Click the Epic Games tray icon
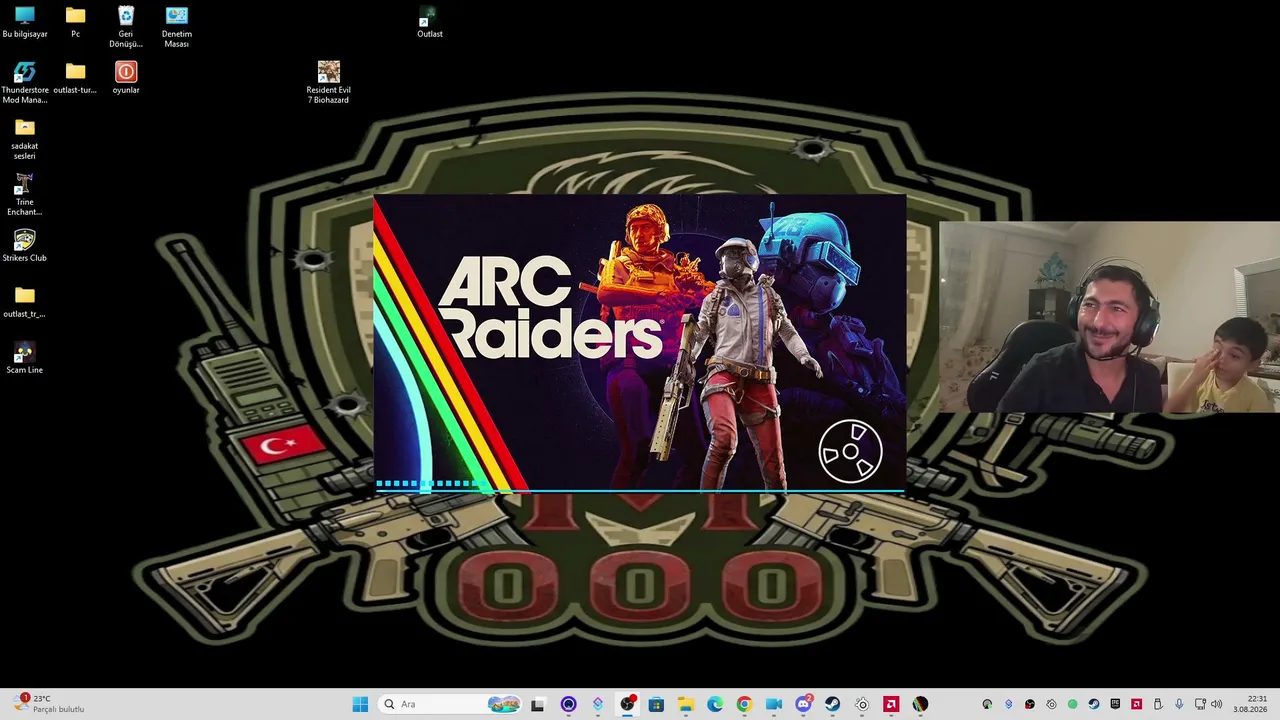 pyautogui.click(x=1115, y=704)
